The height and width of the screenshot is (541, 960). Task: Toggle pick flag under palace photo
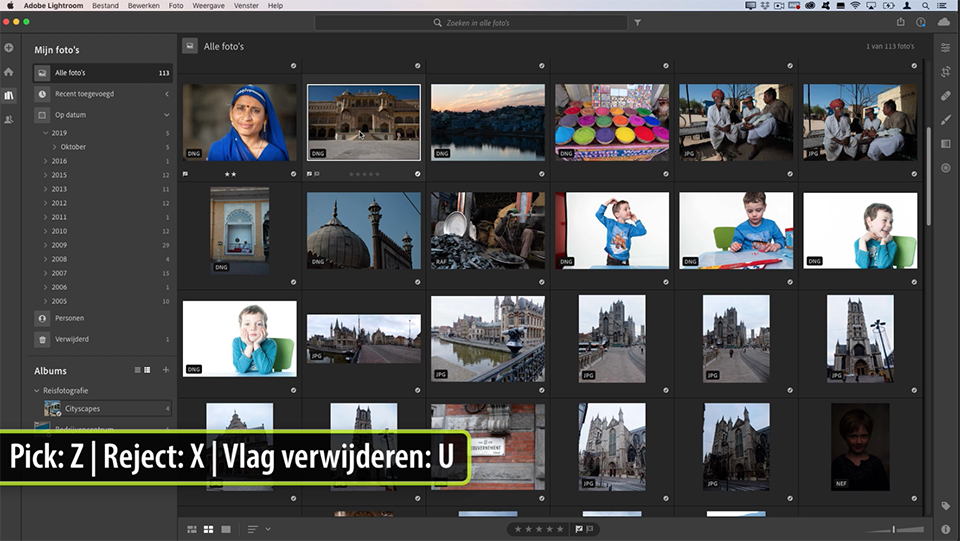point(309,174)
